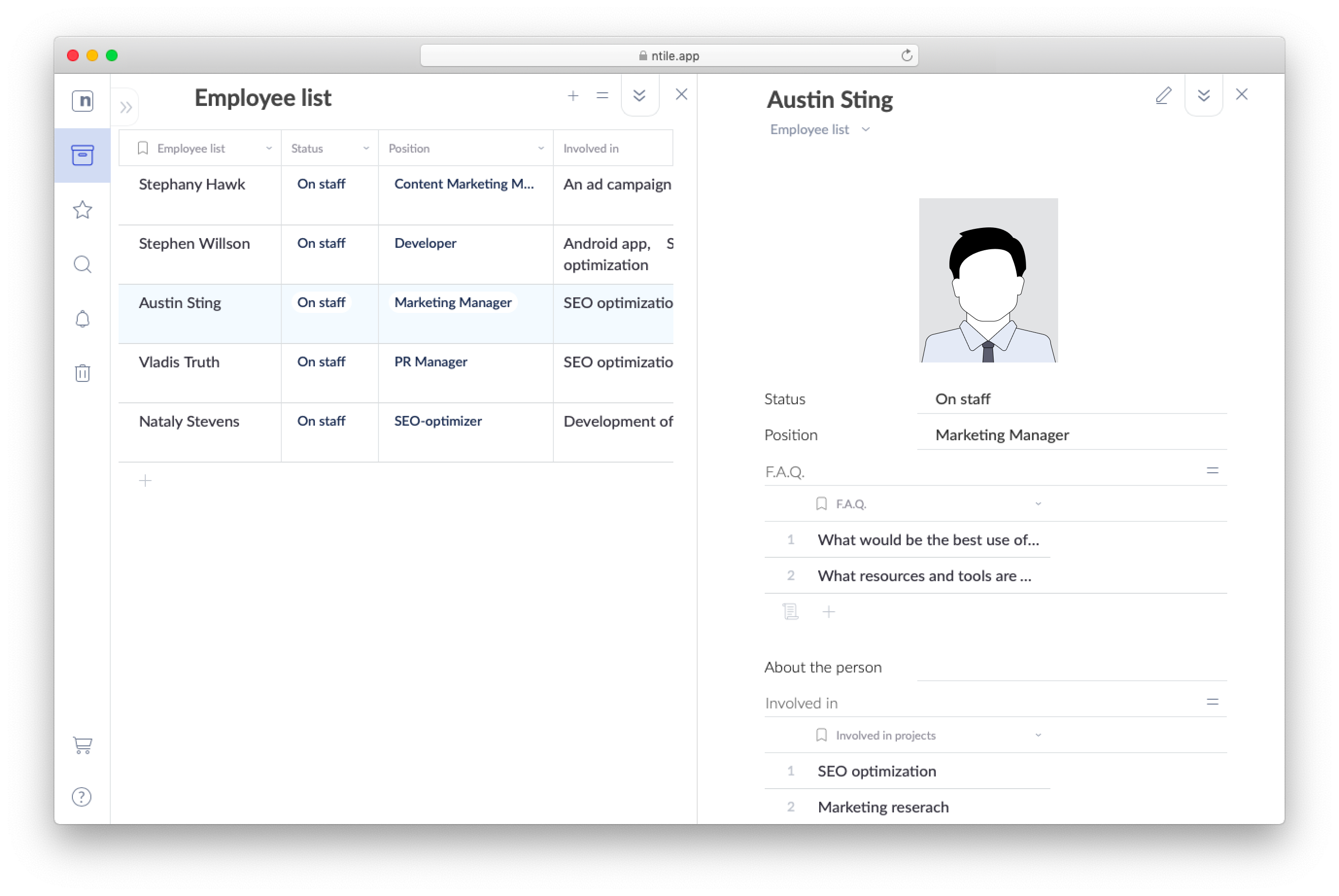Select Vladis Truth row name
The width and height of the screenshot is (1339, 896).
[x=179, y=362]
